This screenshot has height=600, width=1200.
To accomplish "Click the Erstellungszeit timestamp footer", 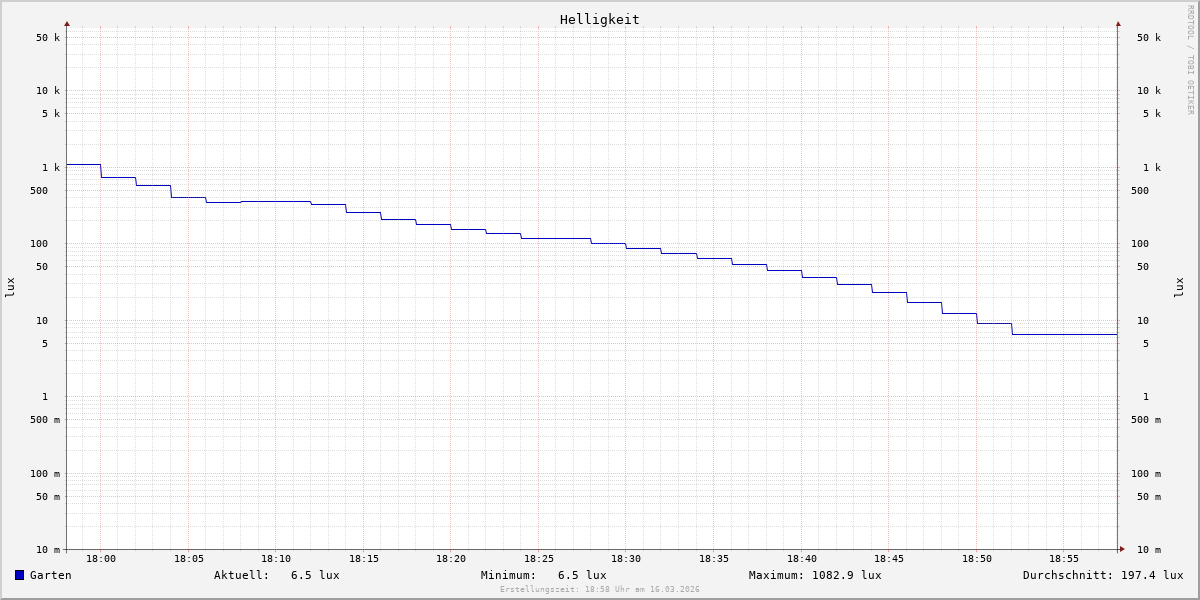I will 600,590.
